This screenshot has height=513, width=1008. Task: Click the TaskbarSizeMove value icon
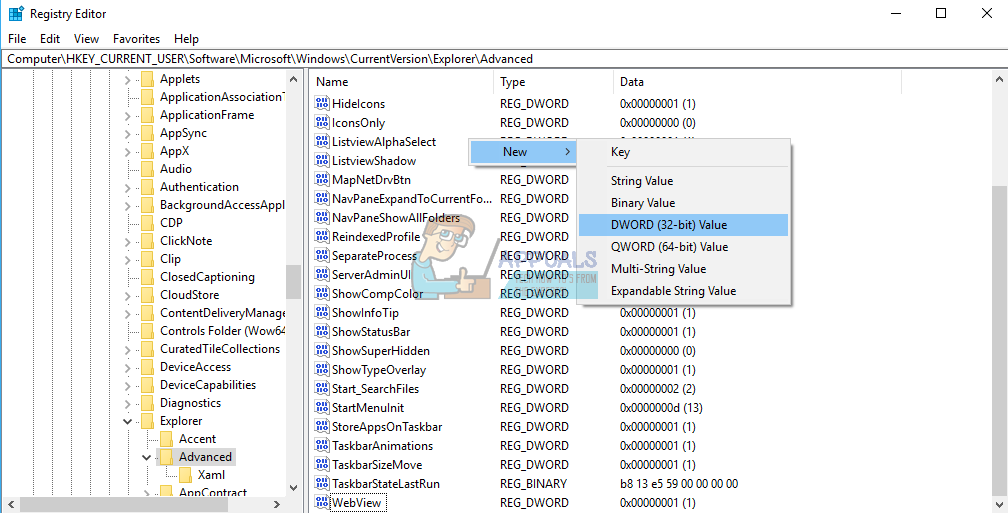(x=321, y=464)
